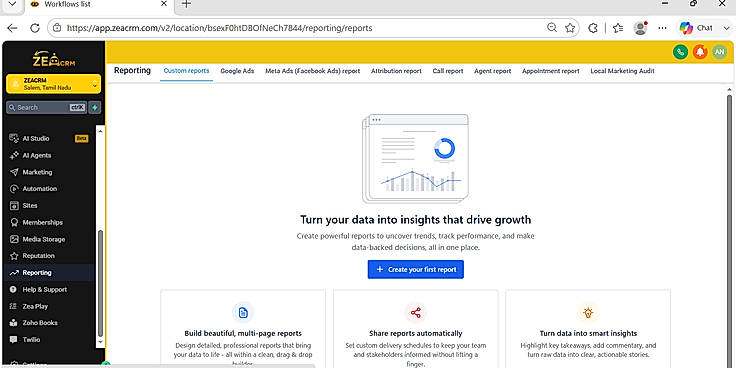Click the ZEA CRM logo
Screen dimensions: 736x368
click(54, 59)
